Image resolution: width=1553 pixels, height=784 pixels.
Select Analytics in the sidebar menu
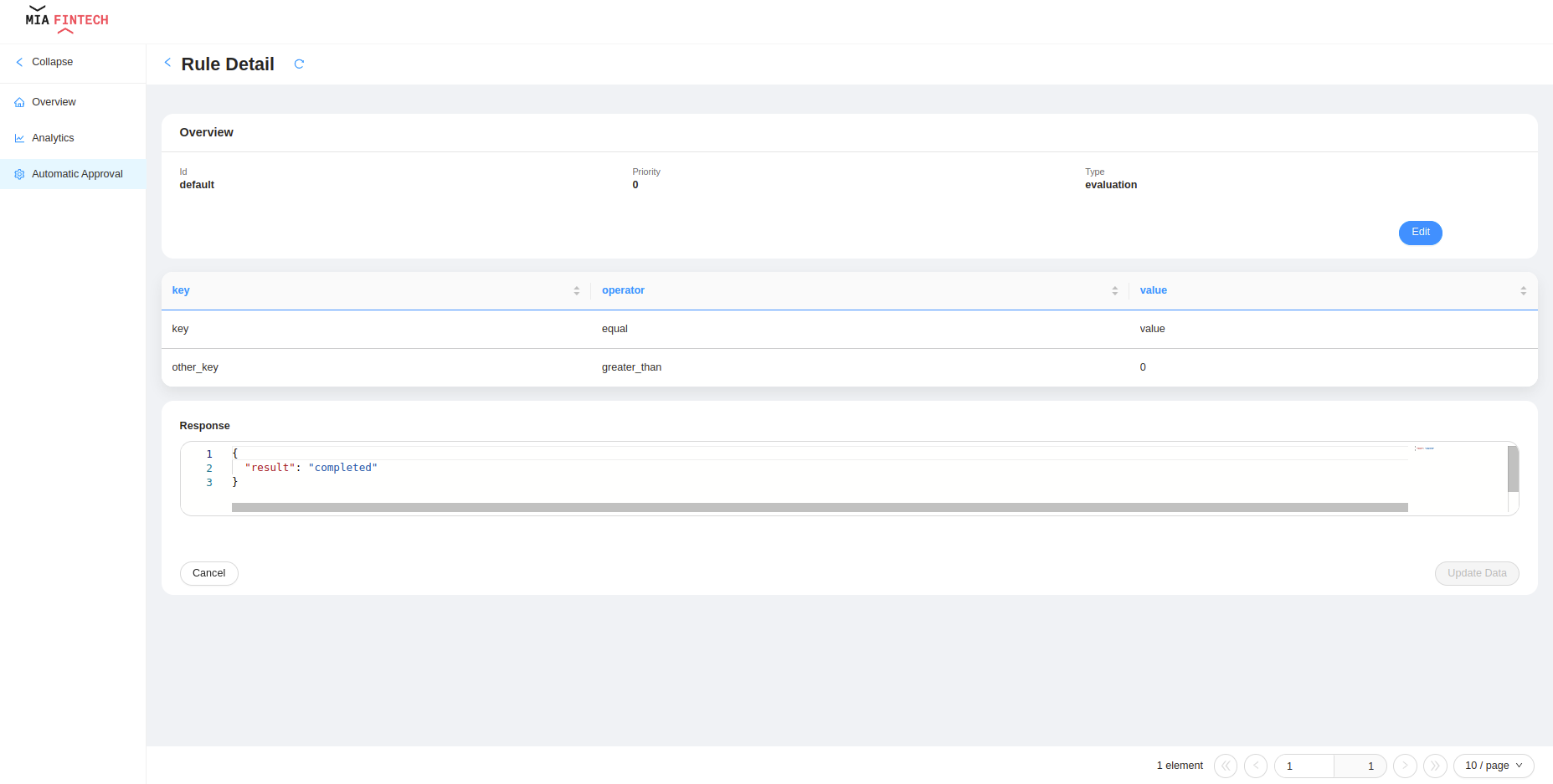(x=52, y=137)
